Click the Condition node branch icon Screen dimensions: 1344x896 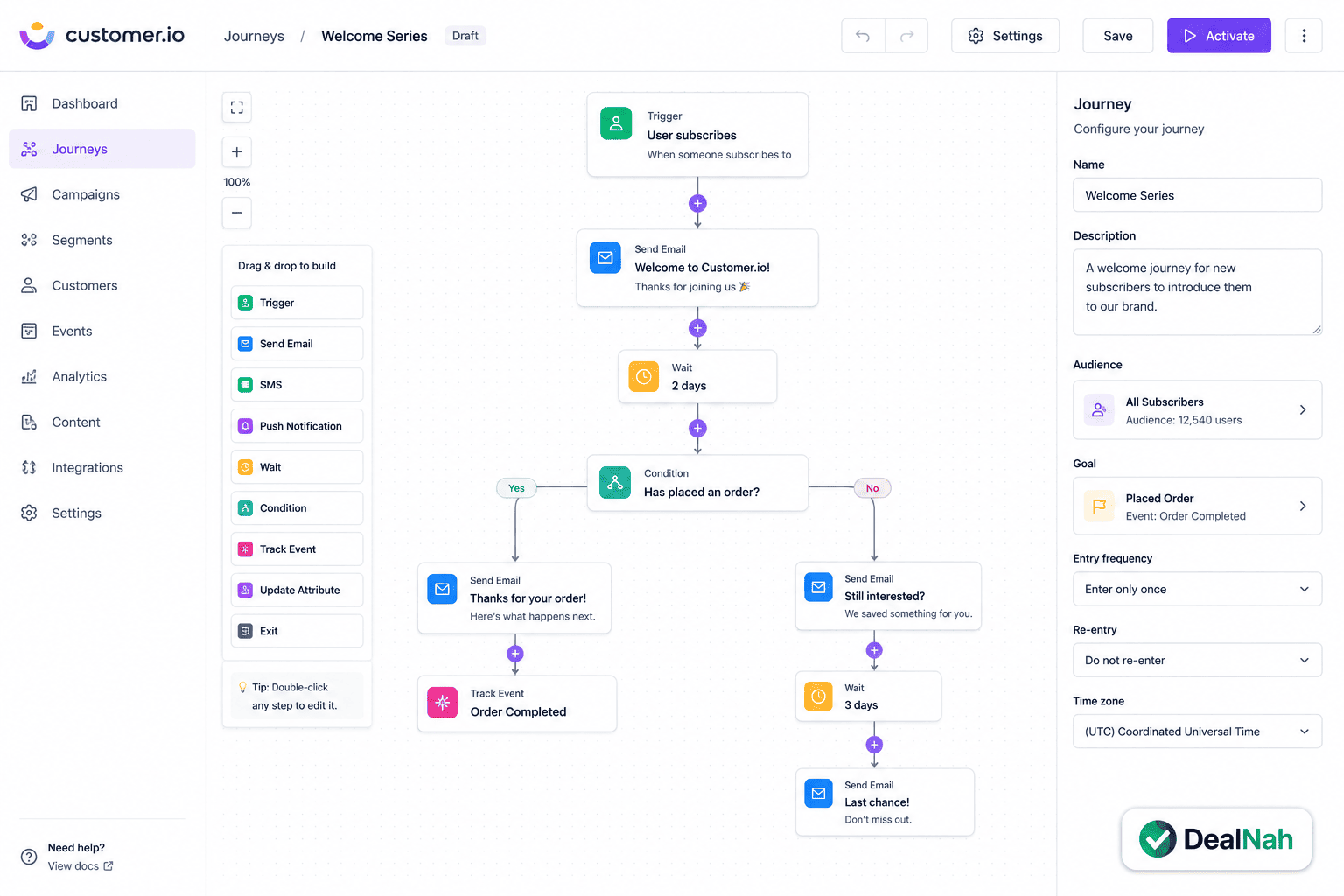click(x=615, y=482)
